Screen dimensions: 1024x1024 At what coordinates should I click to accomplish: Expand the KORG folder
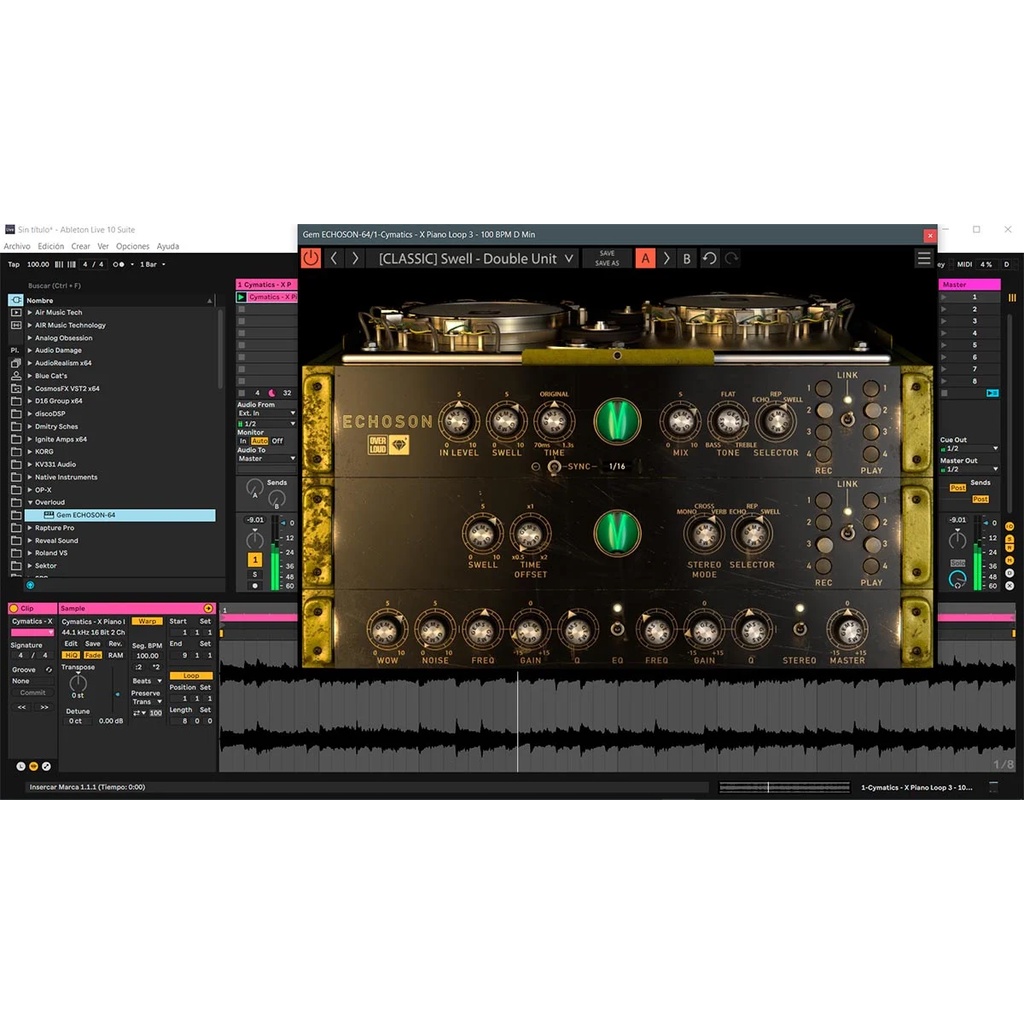30,452
